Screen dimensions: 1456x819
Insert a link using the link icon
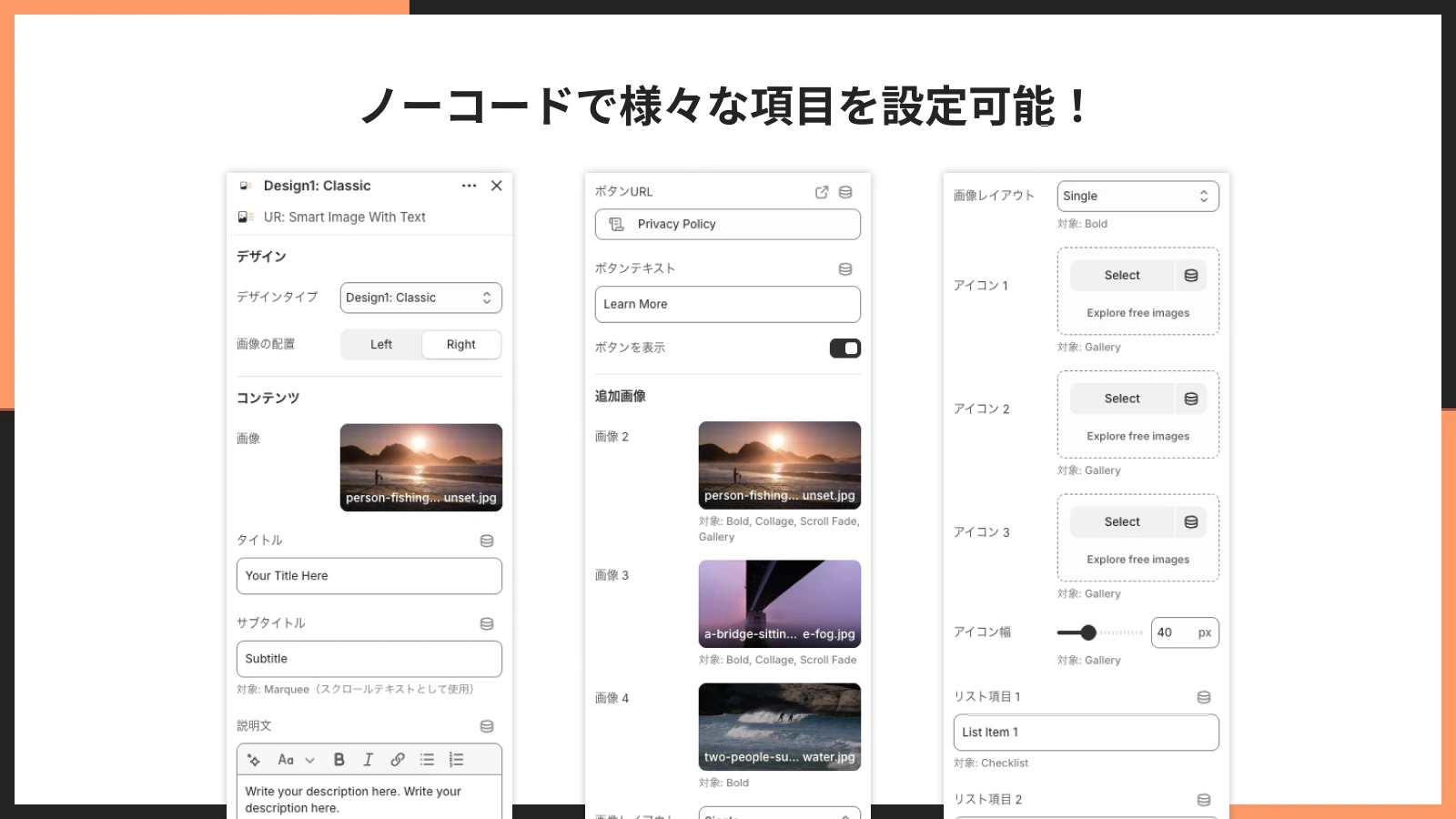(x=398, y=760)
